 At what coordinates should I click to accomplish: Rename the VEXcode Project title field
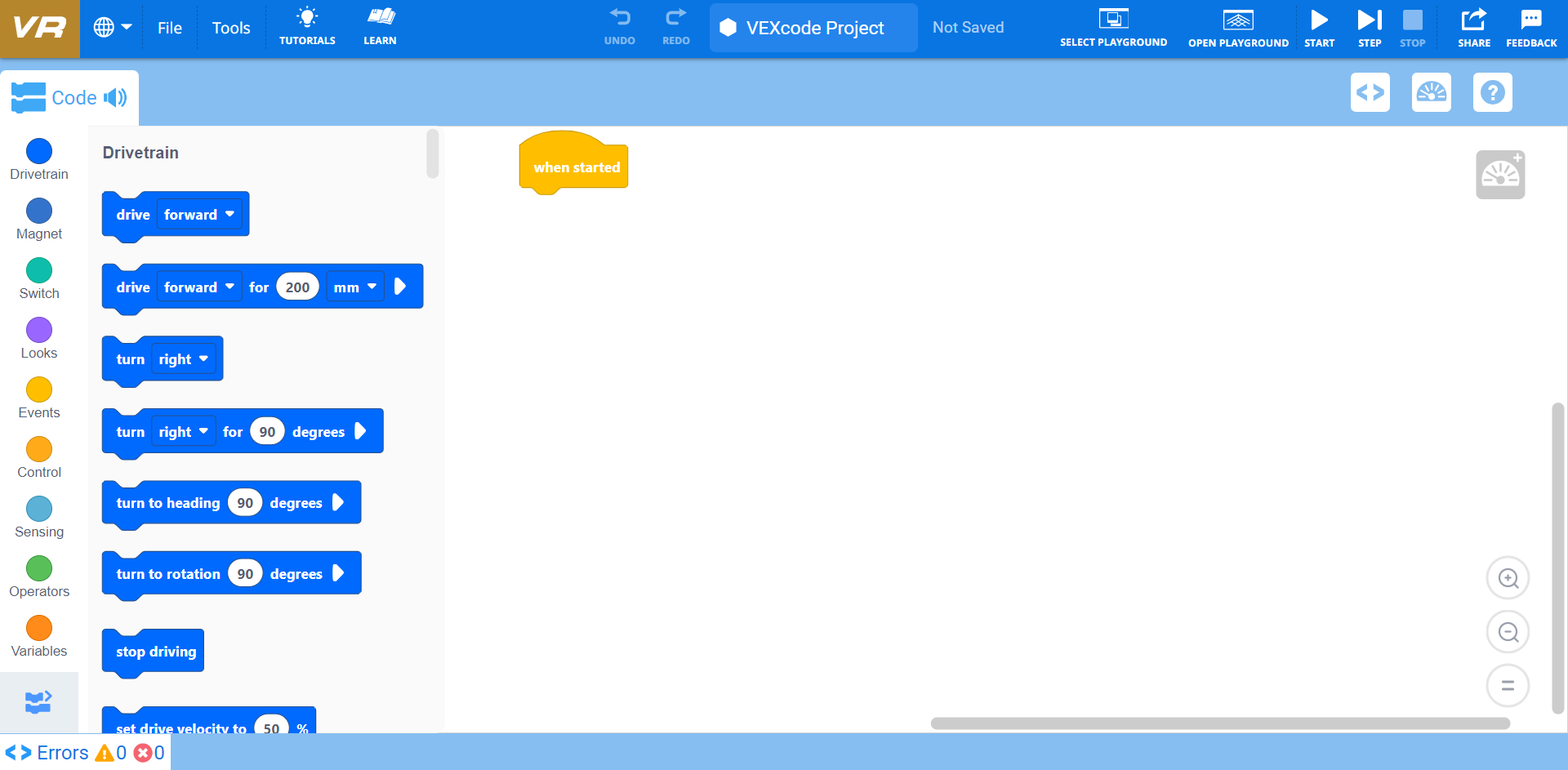(x=813, y=28)
